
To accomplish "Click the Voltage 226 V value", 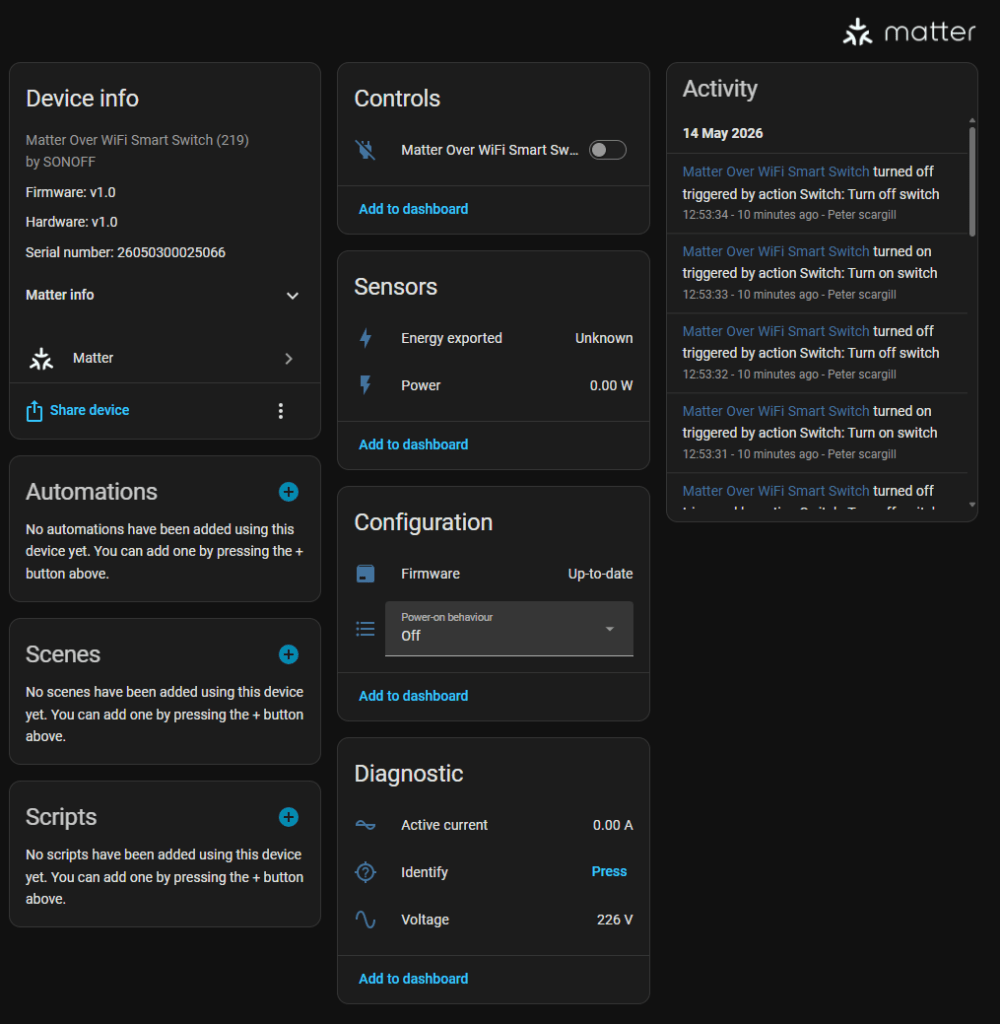I will [615, 920].
